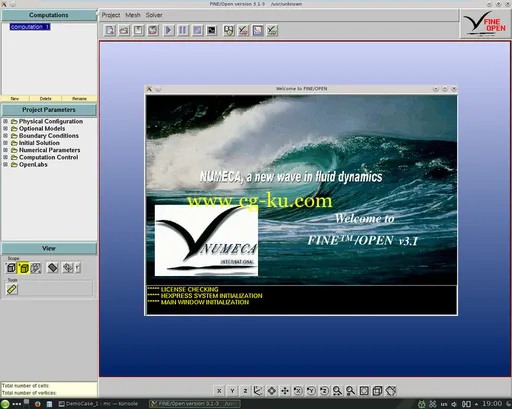Click the toolbar icon with green circle badge

(229, 30)
